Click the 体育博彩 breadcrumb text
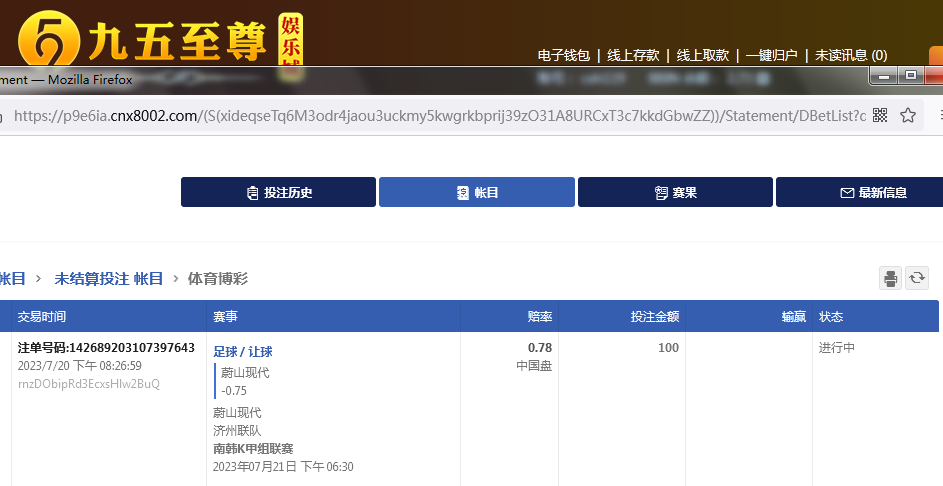Viewport: 943px width, 486px height. point(218,278)
